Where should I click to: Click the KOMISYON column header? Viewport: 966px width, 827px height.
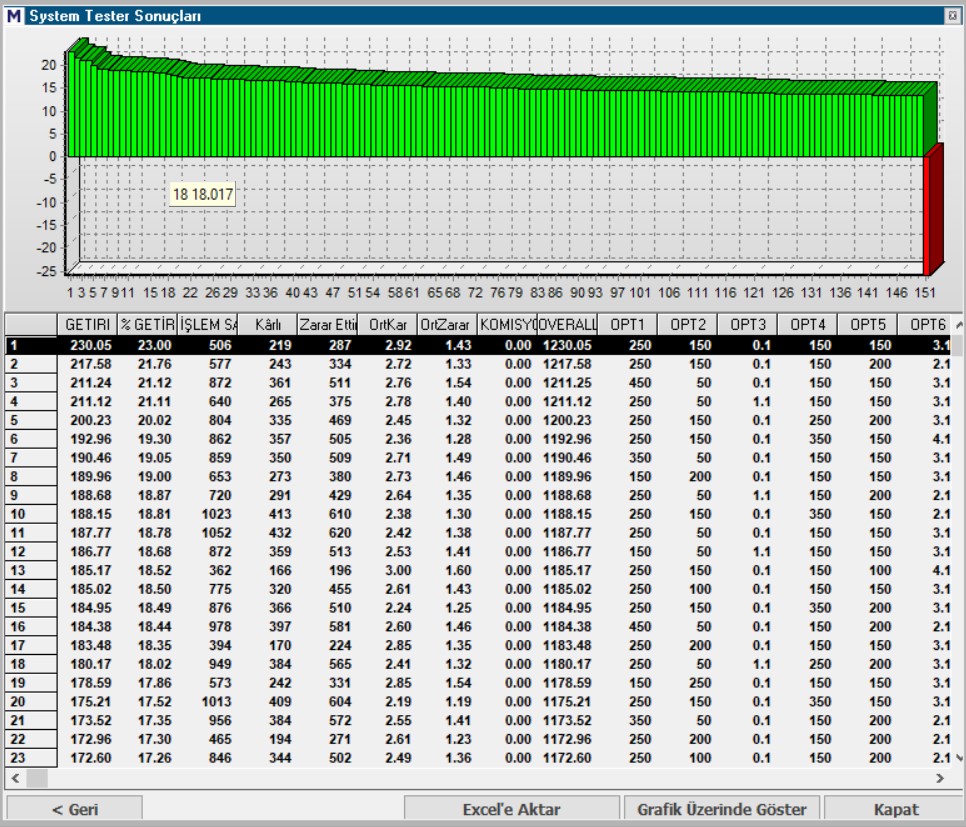[x=508, y=325]
